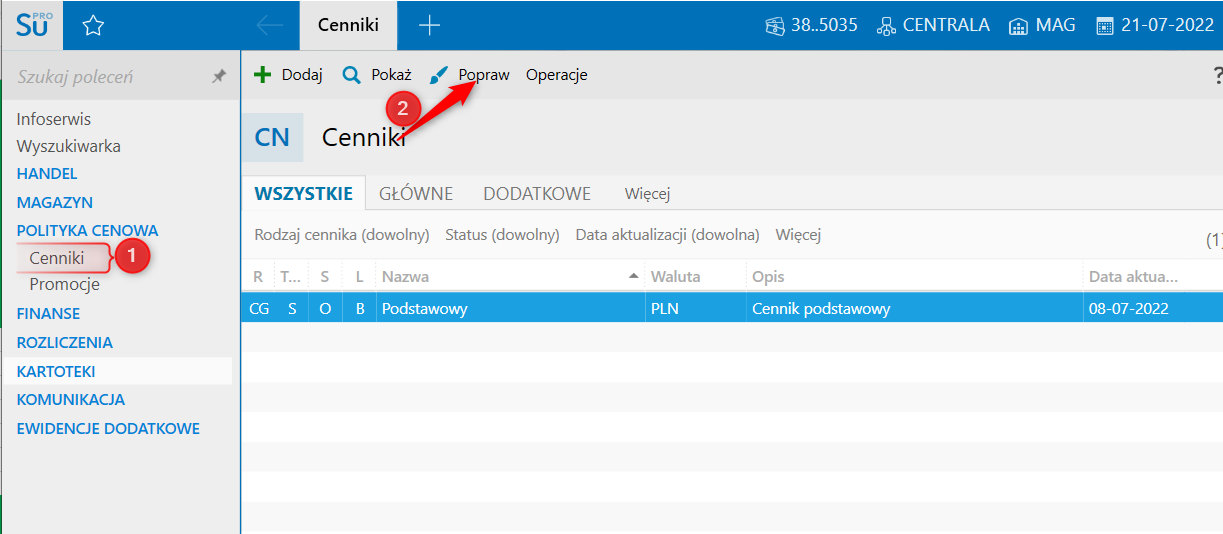Click the favorites star icon
This screenshot has width=1223, height=534.
click(93, 26)
